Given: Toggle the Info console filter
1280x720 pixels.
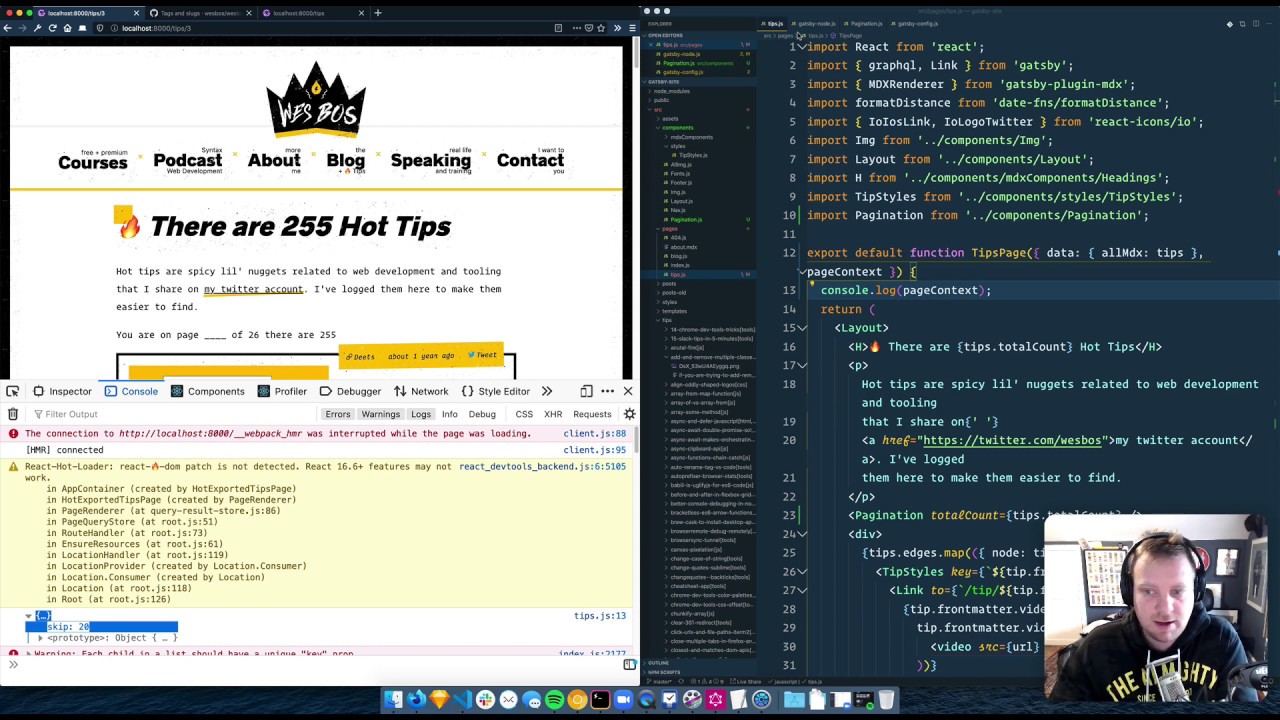Looking at the screenshot, I should tap(450, 414).
